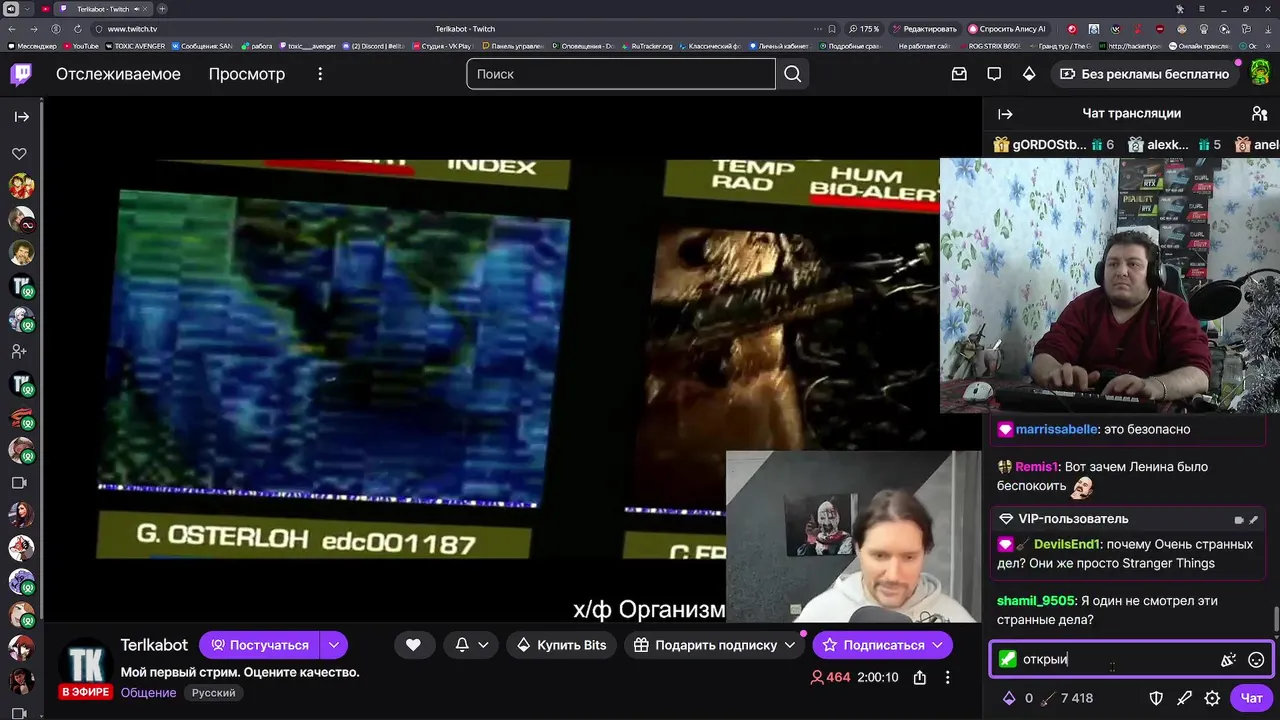Open the whispers speech bubble icon
1280x720 pixels.
994,74
